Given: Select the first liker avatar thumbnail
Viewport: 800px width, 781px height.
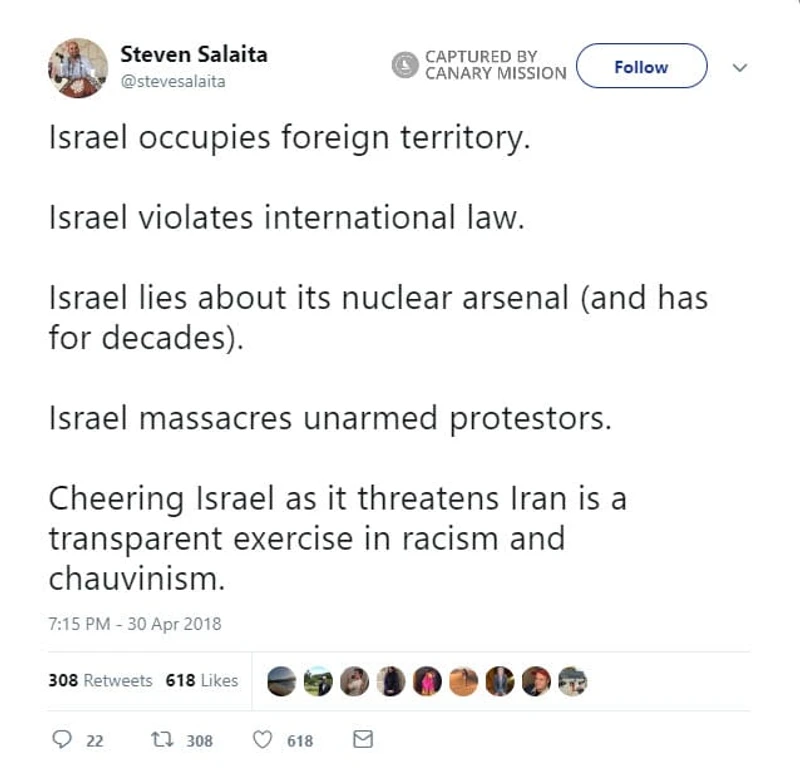Looking at the screenshot, I should point(281,681).
